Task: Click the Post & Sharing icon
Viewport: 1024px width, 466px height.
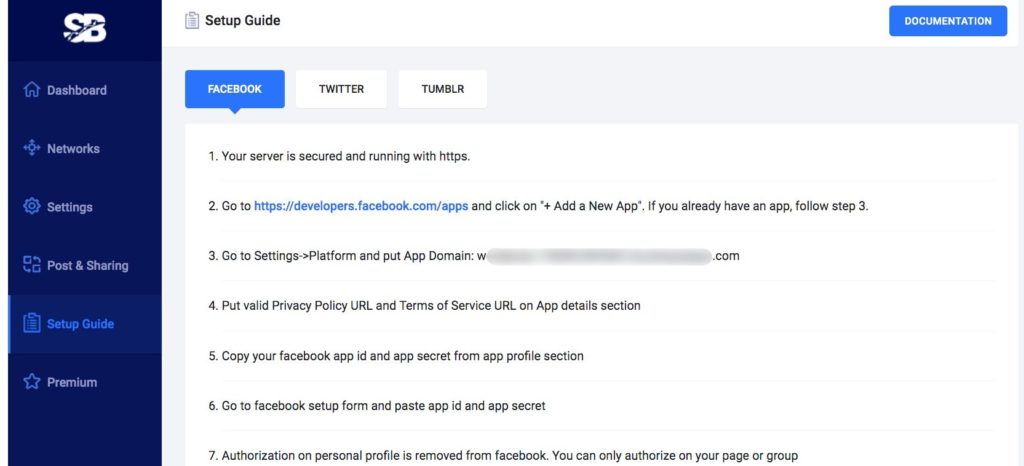Action: click(31, 264)
